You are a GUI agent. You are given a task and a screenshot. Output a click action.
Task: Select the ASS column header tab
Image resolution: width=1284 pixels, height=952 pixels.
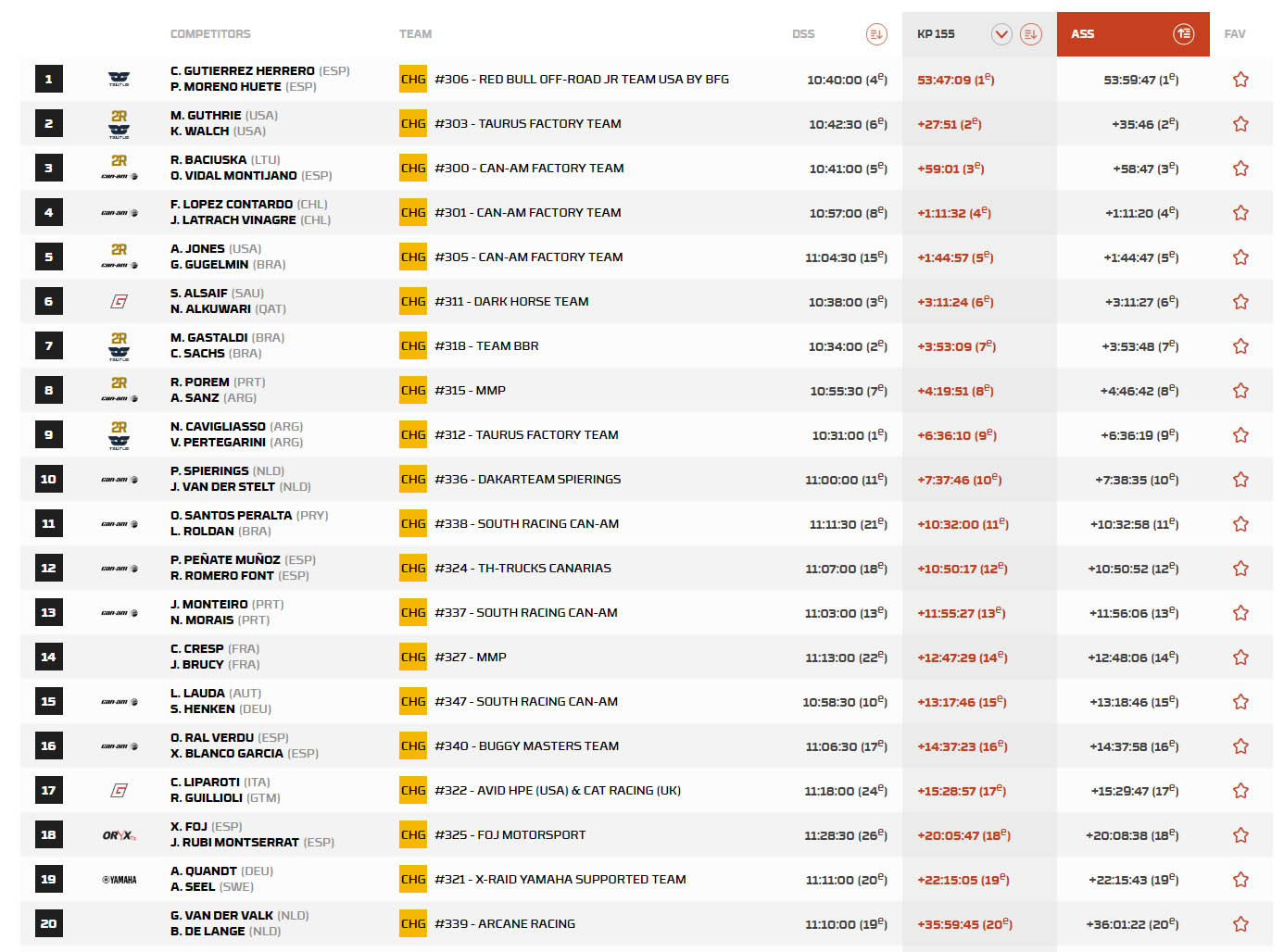click(x=1083, y=34)
